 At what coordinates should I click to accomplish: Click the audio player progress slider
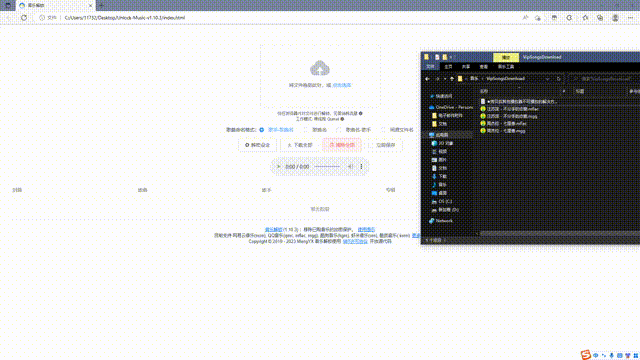tap(327, 167)
